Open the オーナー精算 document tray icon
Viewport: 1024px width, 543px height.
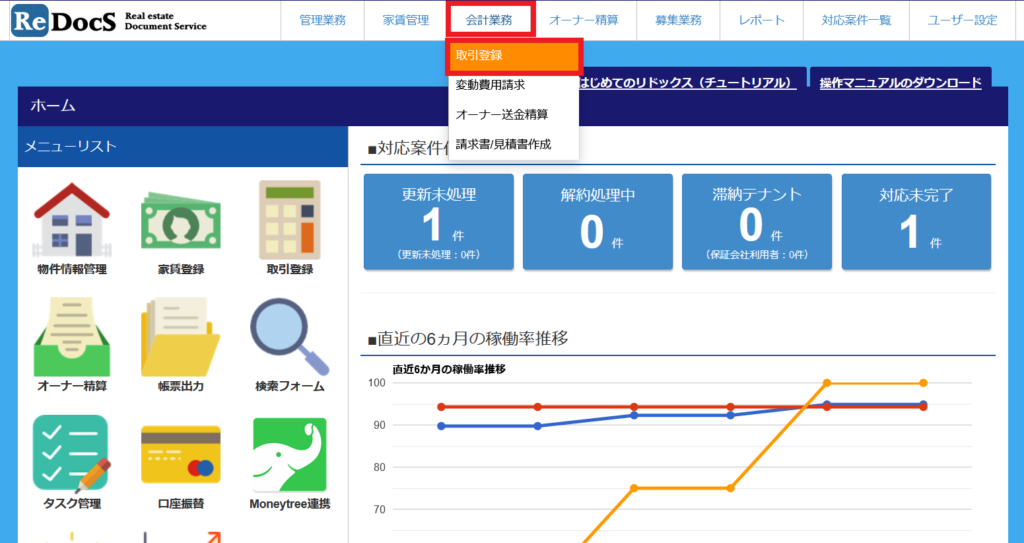tap(72, 337)
